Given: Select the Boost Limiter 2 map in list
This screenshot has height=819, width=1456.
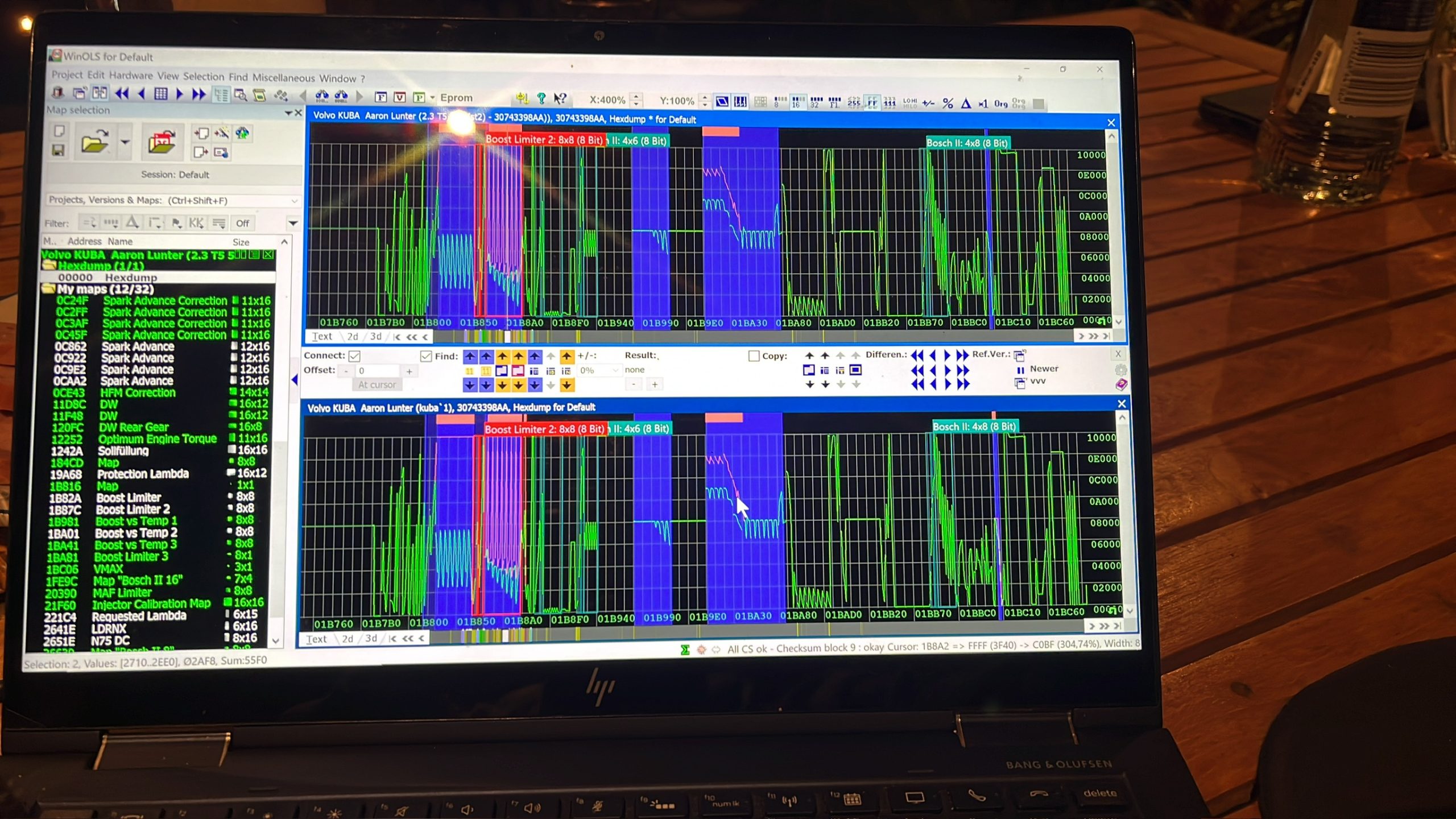Looking at the screenshot, I should pos(151,510).
